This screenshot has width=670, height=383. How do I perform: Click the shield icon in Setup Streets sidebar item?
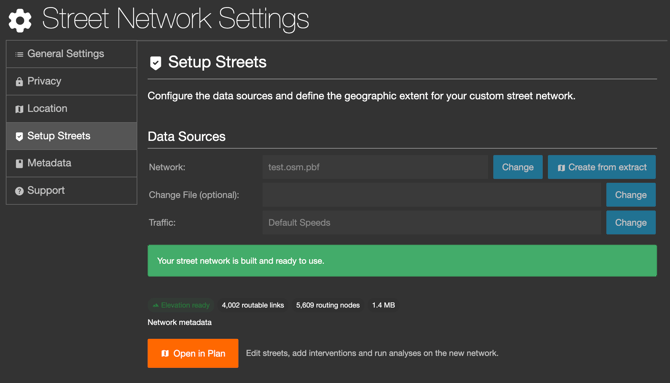pyautogui.click(x=19, y=136)
